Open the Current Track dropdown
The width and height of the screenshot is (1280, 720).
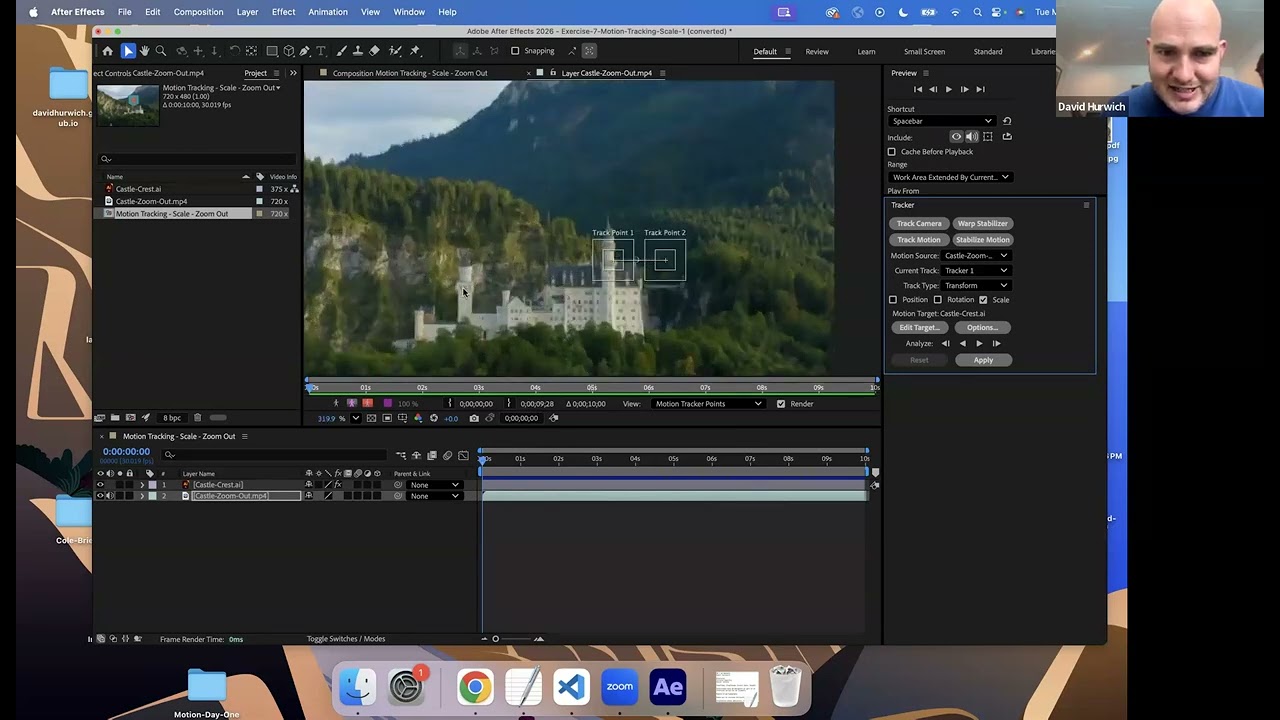point(976,271)
